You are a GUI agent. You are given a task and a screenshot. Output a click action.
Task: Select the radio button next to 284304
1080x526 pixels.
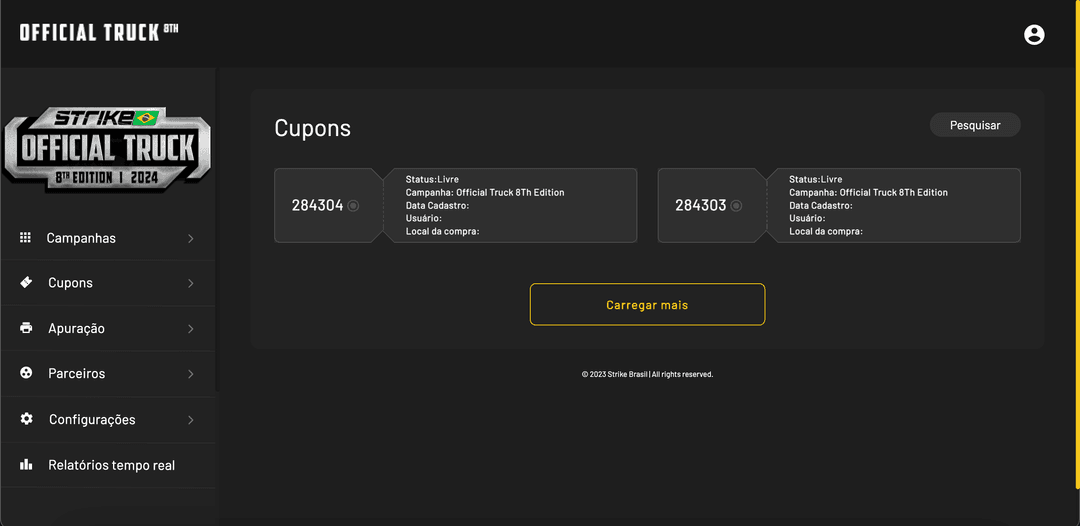coord(353,205)
